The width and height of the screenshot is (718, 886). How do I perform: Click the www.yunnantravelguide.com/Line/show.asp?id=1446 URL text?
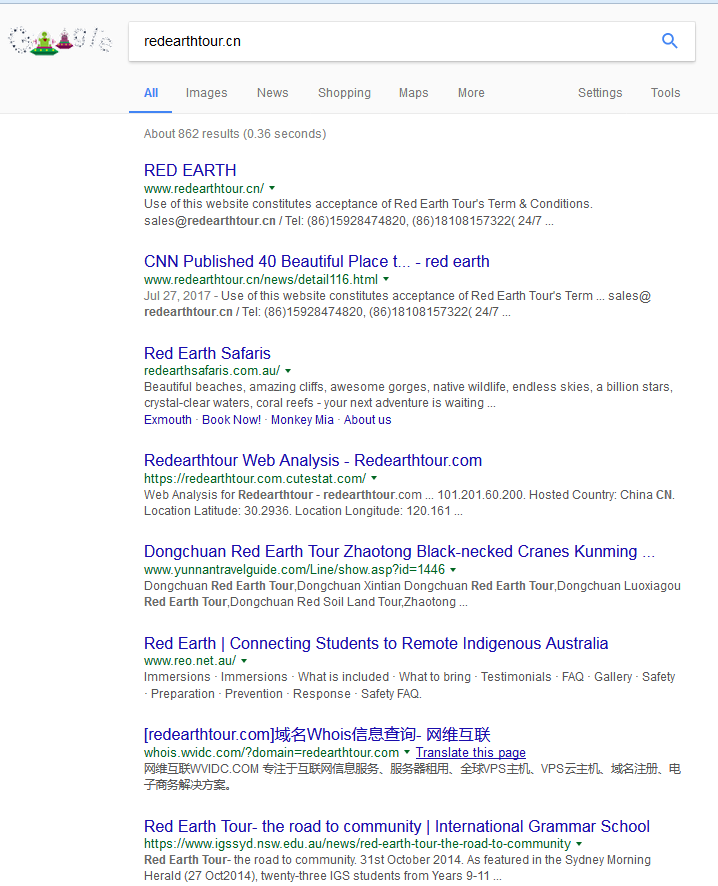pyautogui.click(x=294, y=570)
